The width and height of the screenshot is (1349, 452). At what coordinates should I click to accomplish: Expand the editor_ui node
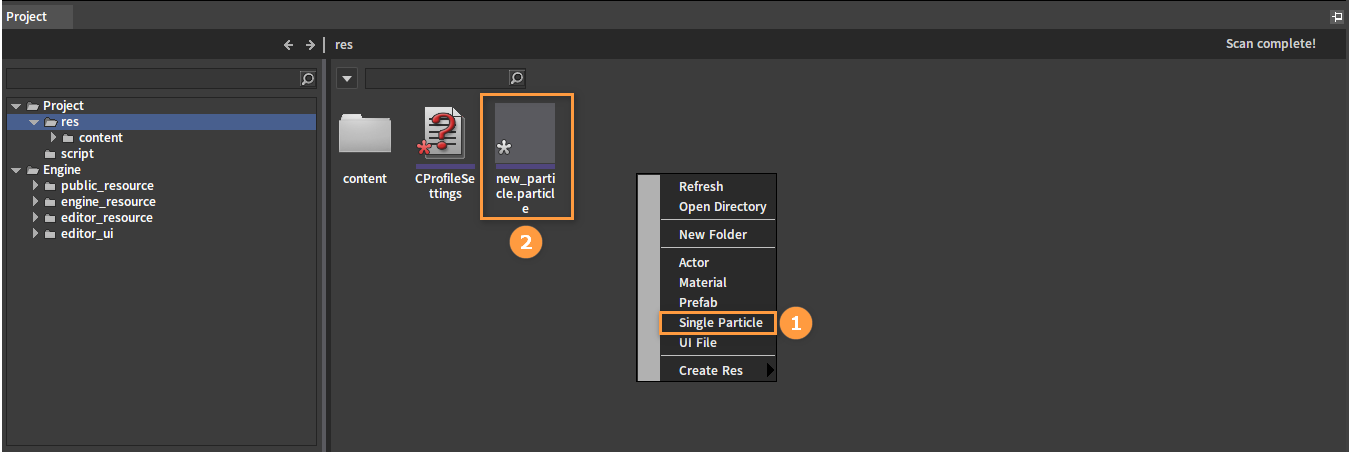coord(35,234)
